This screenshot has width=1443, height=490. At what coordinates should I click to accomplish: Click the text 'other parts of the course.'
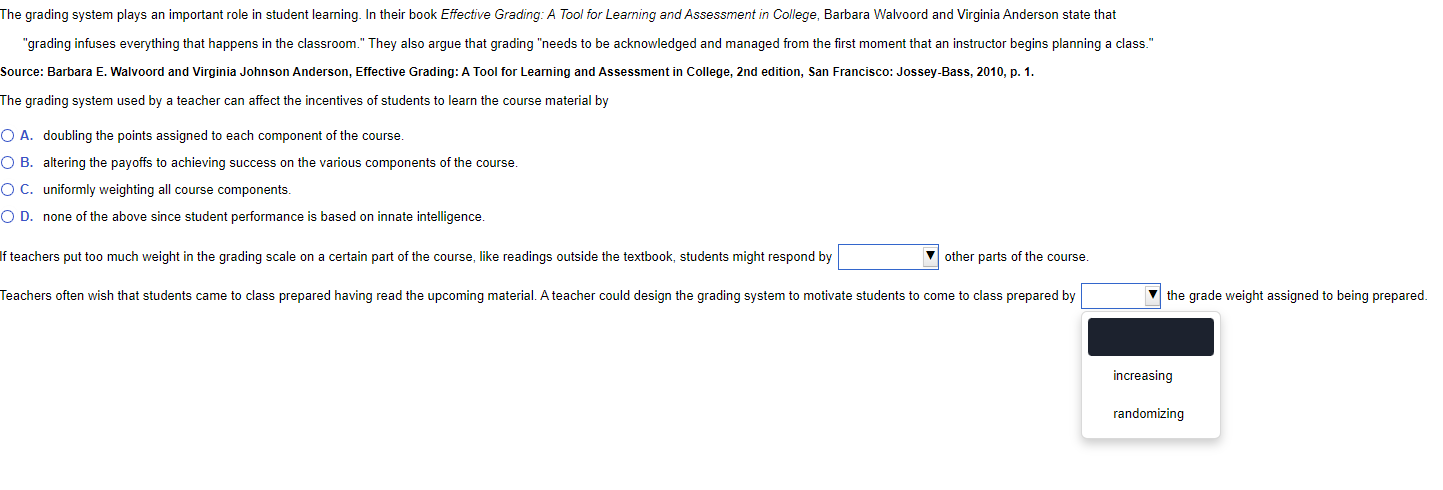tap(1017, 257)
